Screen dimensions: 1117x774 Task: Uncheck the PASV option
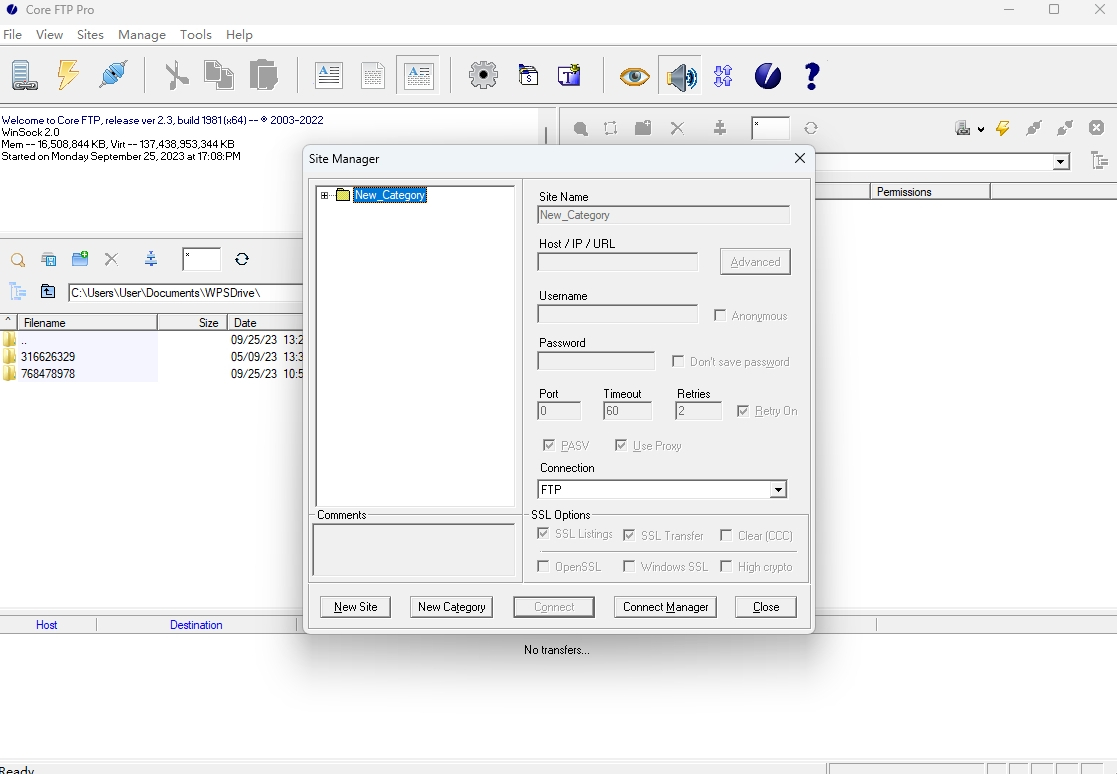549,445
